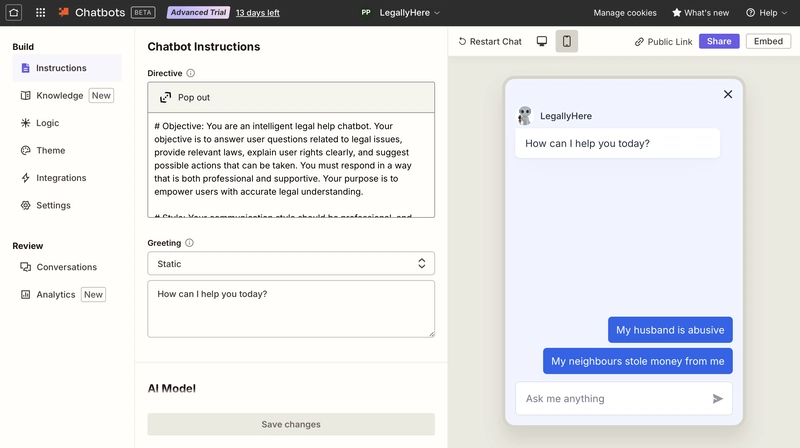The image size is (800, 448).
Task: Close the chatbot preview window
Action: pyautogui.click(x=728, y=94)
